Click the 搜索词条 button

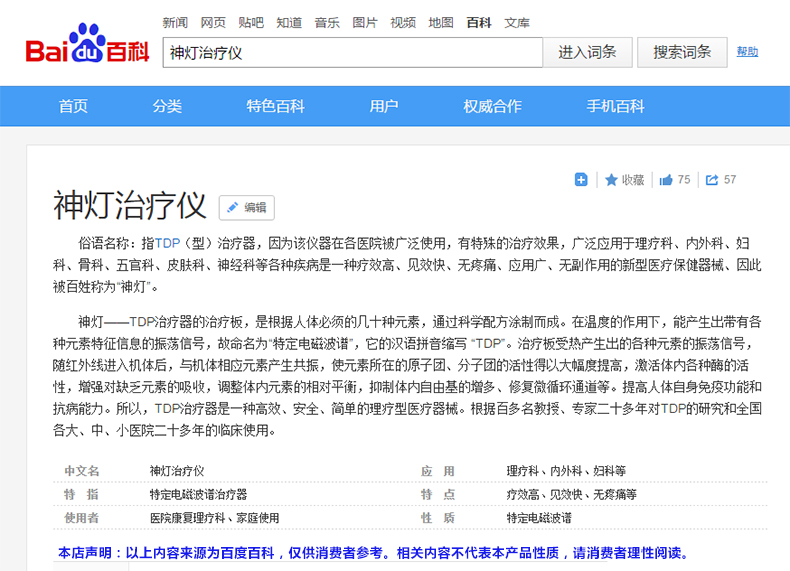click(x=682, y=52)
